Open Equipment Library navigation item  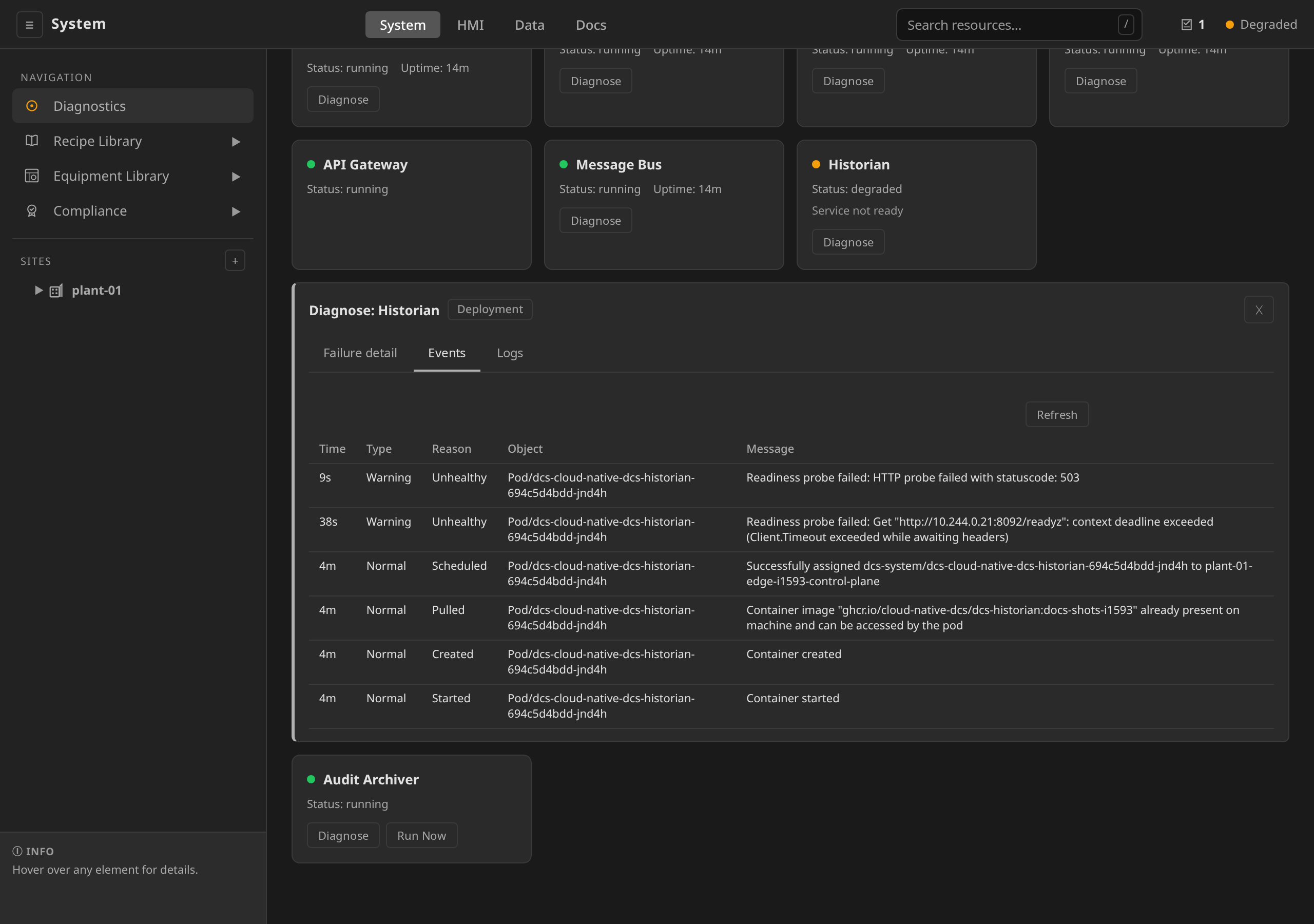click(x=133, y=176)
